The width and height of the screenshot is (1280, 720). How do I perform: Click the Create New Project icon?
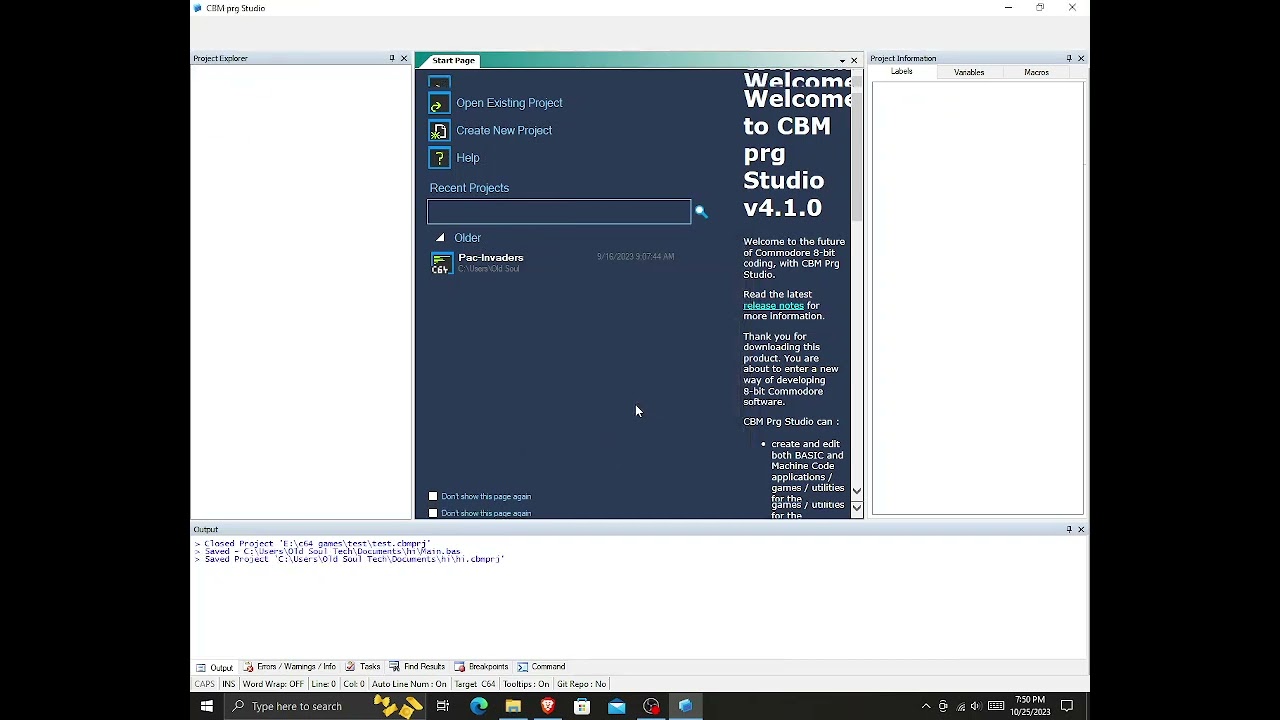(x=439, y=130)
